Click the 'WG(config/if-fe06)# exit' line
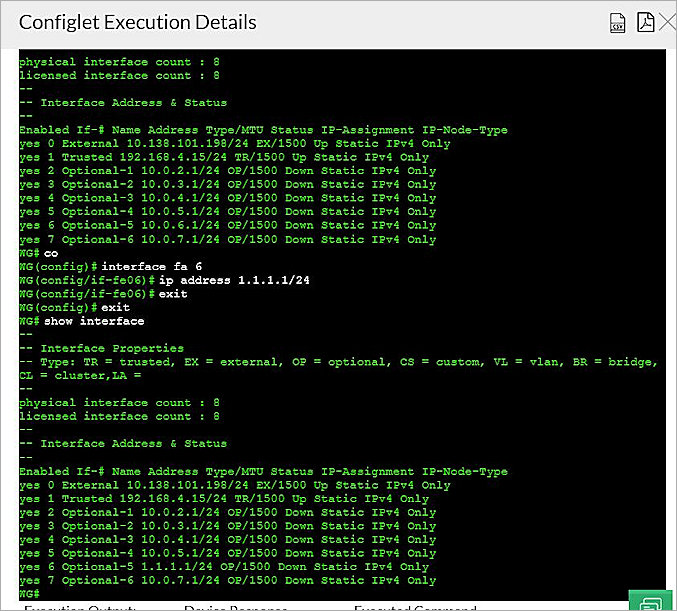 (103, 294)
